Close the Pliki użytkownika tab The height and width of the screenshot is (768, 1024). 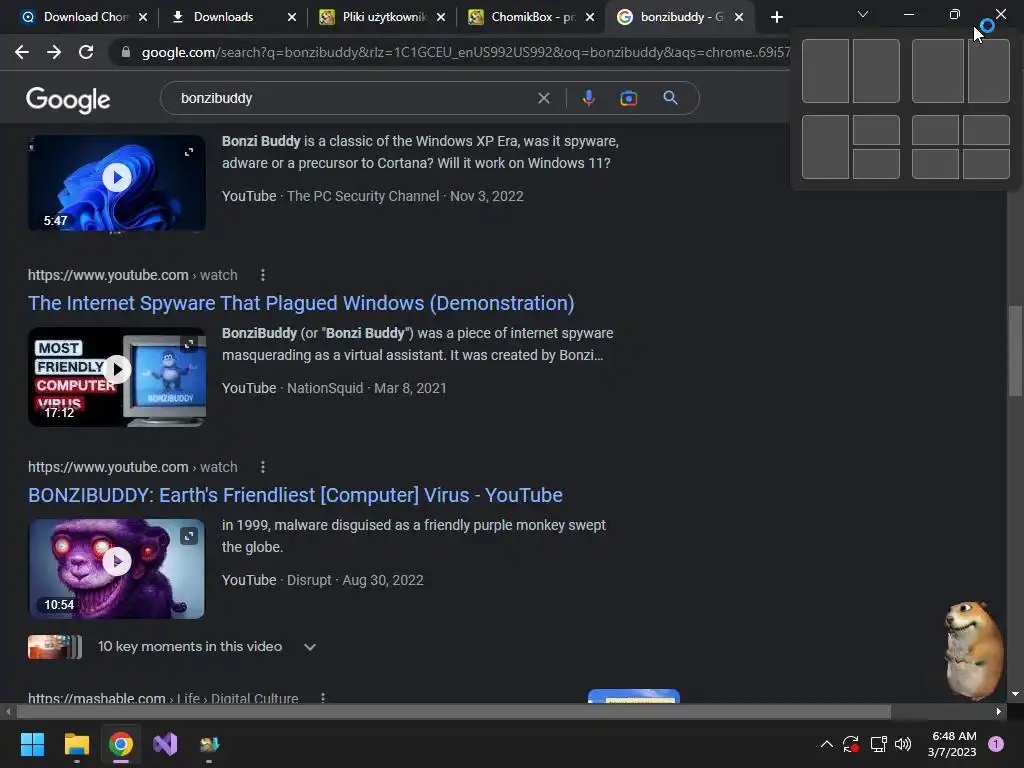(x=441, y=17)
